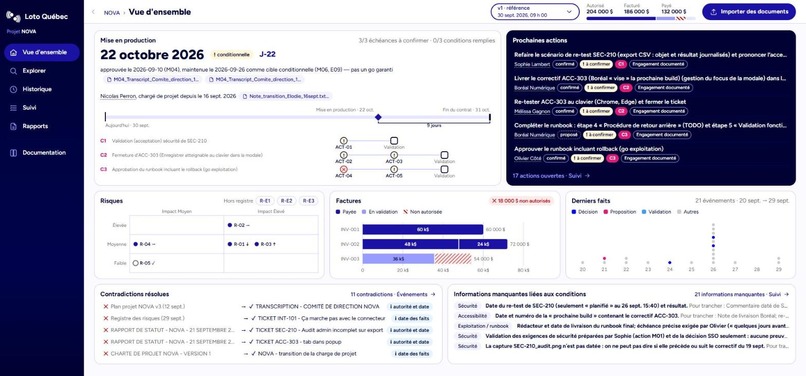
Task: Click the ACT-02 warning icon
Action: (x=343, y=155)
